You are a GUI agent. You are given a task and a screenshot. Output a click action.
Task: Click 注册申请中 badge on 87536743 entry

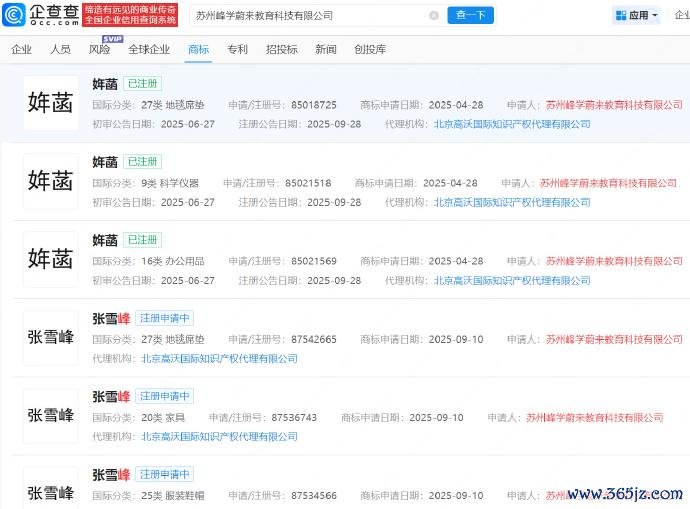point(165,396)
